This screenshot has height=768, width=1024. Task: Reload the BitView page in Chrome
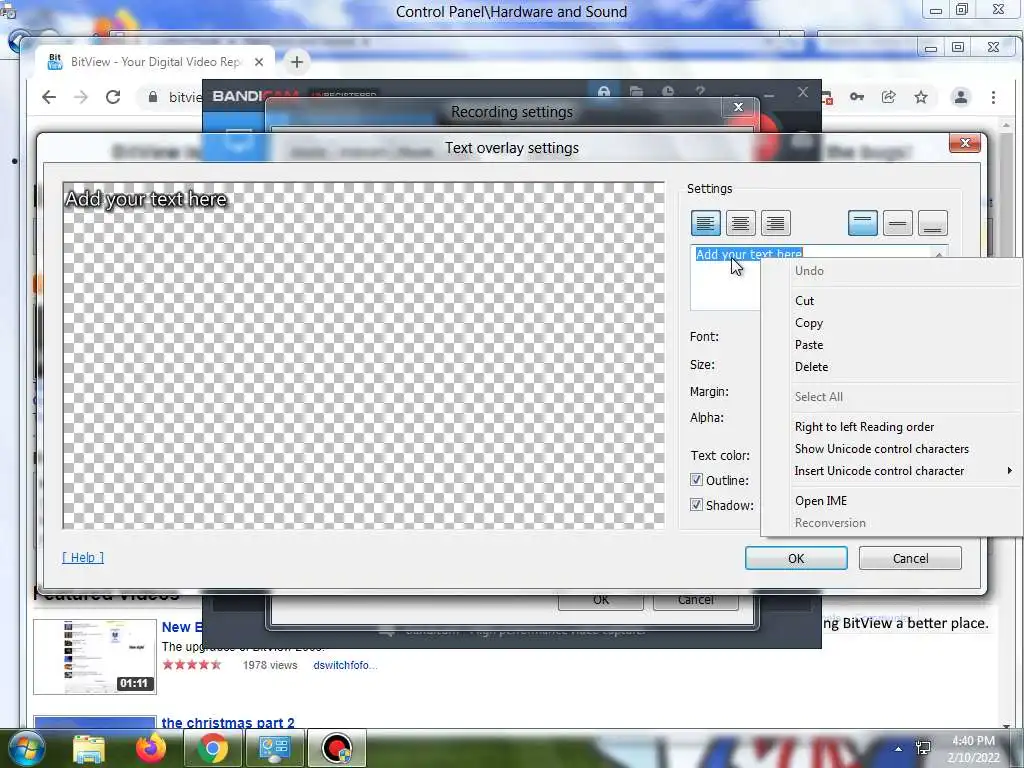click(113, 97)
